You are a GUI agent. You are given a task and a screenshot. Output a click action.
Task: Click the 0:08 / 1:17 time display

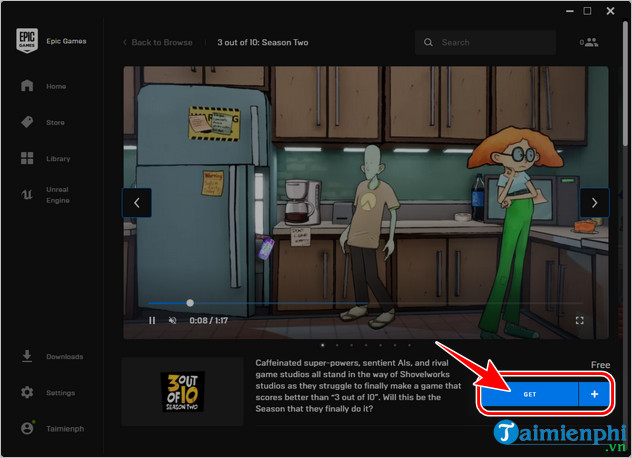[209, 321]
